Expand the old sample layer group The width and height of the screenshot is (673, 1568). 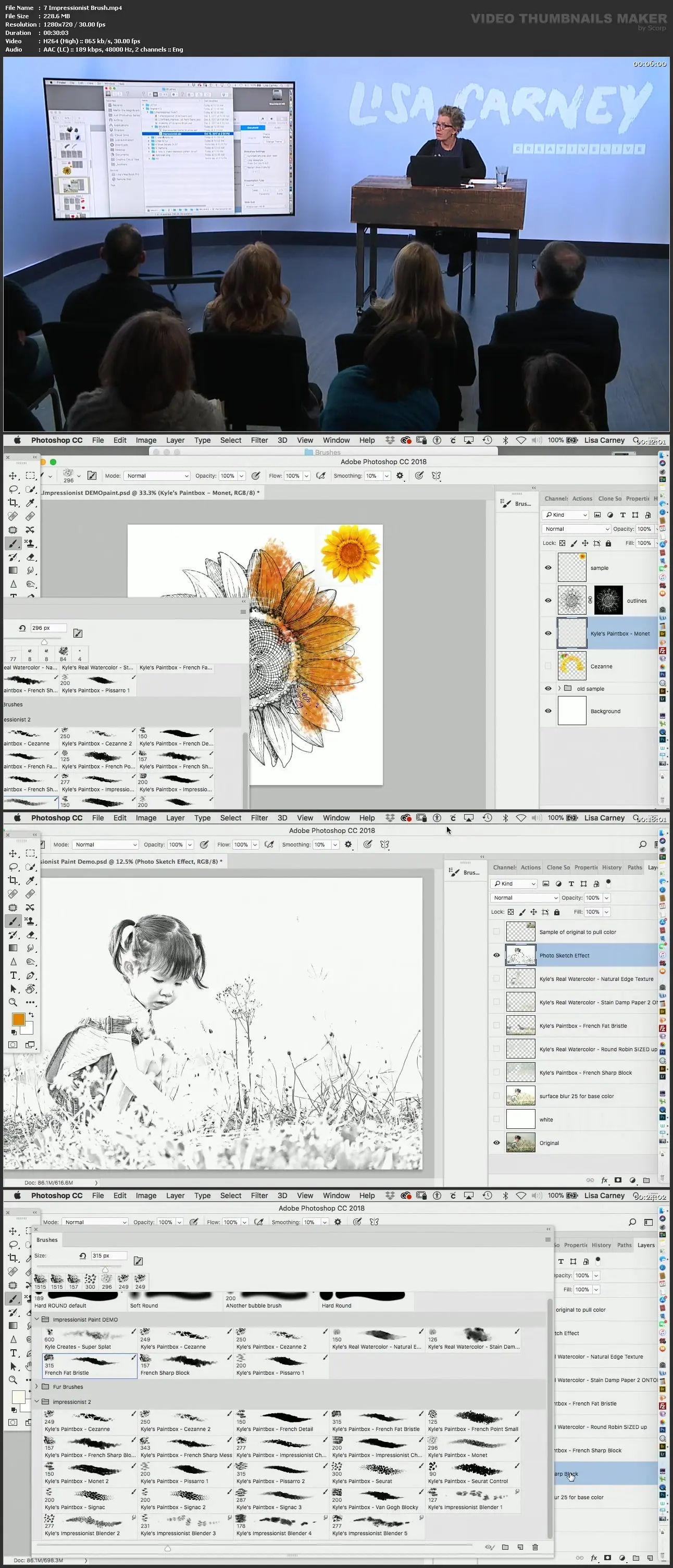[x=559, y=689]
